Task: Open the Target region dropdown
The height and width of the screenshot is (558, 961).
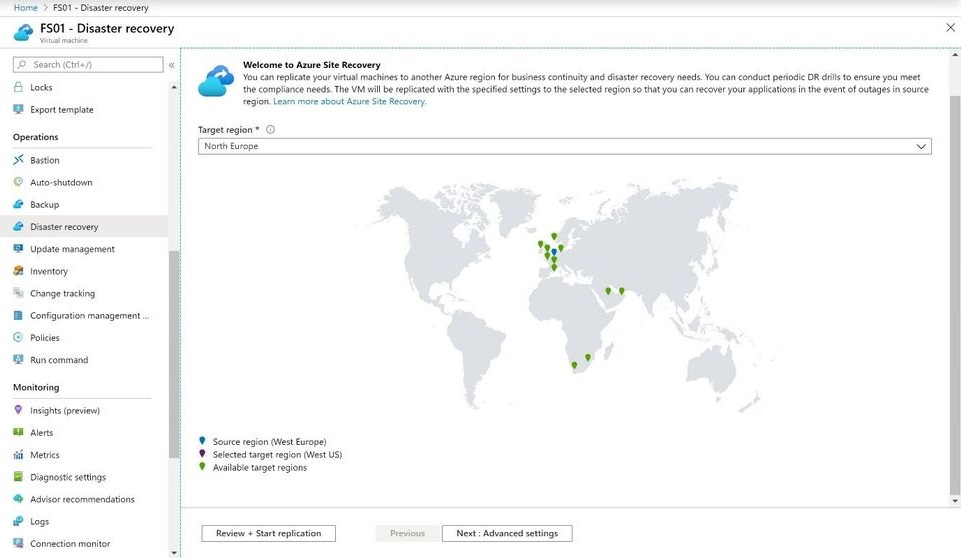Action: pos(564,146)
